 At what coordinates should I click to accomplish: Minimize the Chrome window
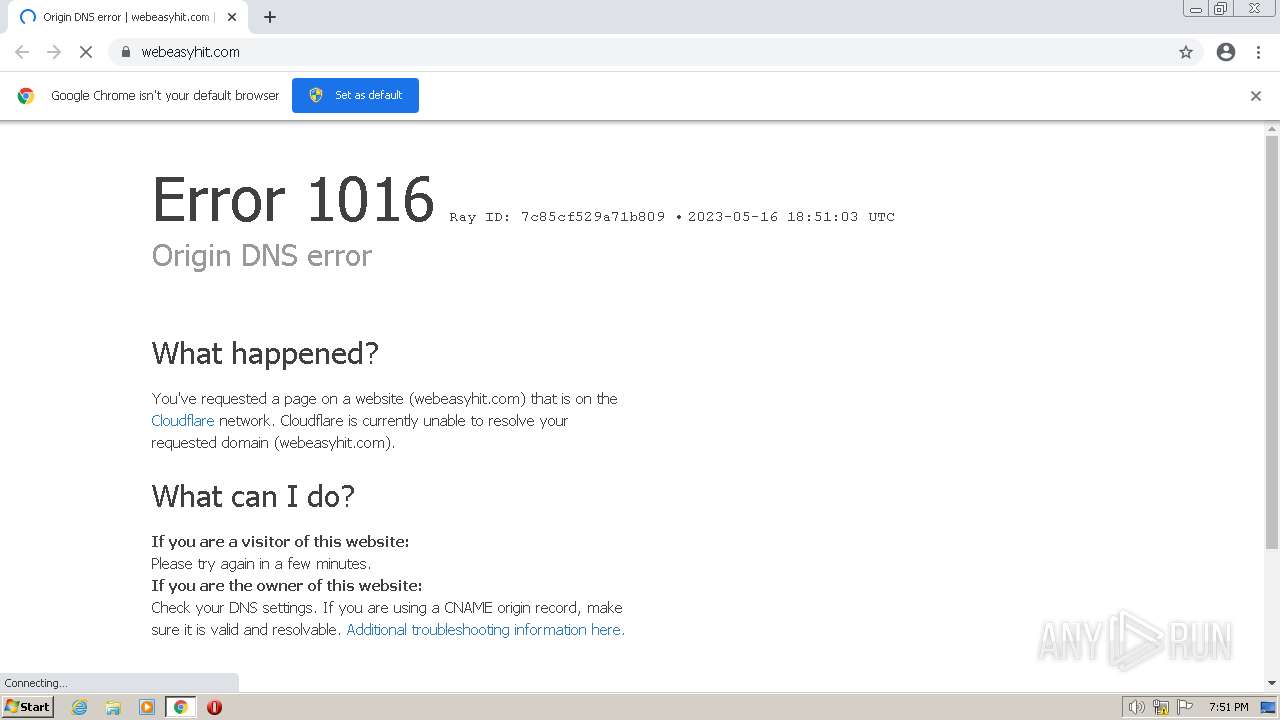[1196, 9]
